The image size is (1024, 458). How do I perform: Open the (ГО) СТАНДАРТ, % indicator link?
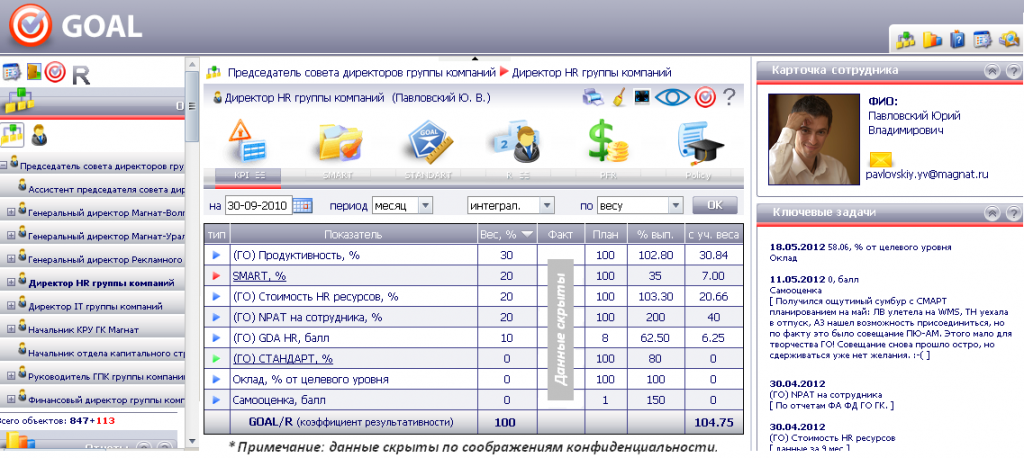point(283,359)
